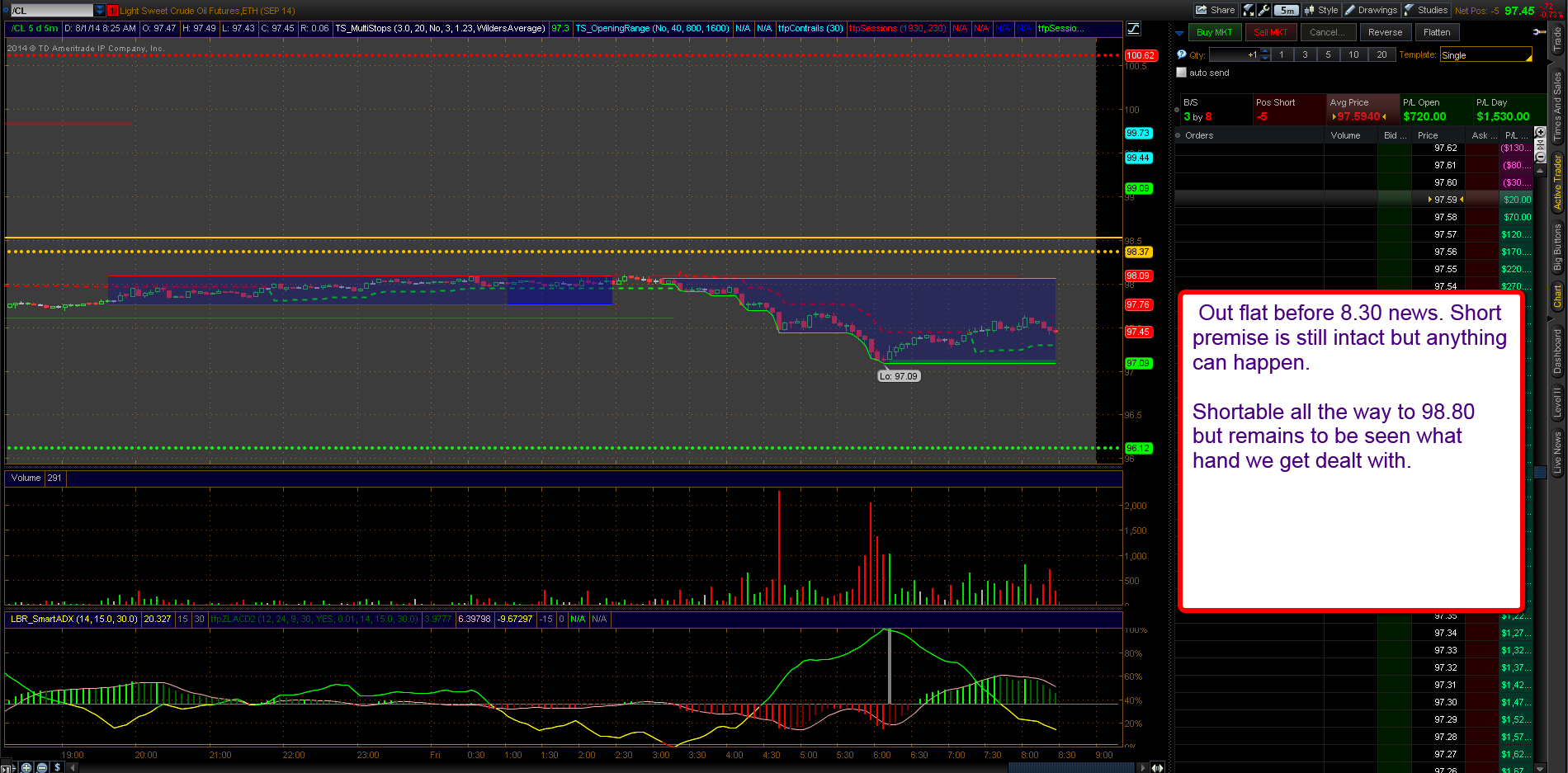
Task: Click the horizontal chart scrollbar thumb
Action: 1072,767
